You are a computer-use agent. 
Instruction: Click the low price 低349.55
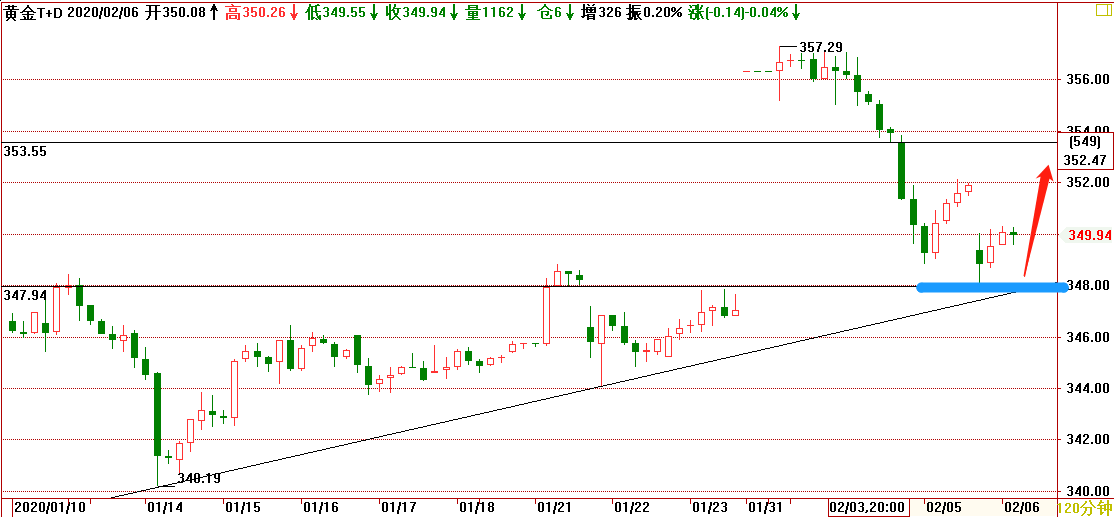(x=337, y=11)
